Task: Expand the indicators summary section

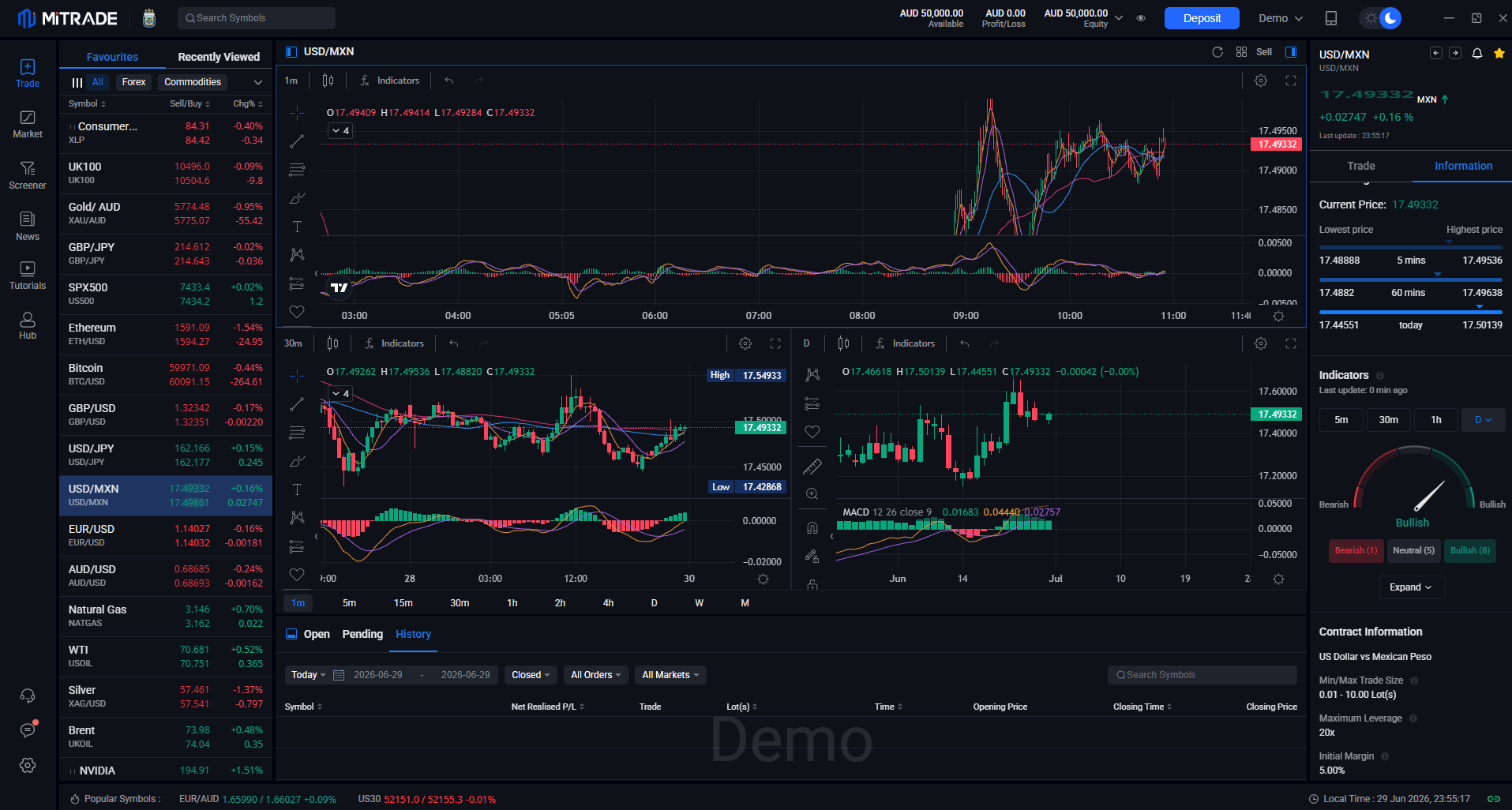Action: coord(1412,587)
